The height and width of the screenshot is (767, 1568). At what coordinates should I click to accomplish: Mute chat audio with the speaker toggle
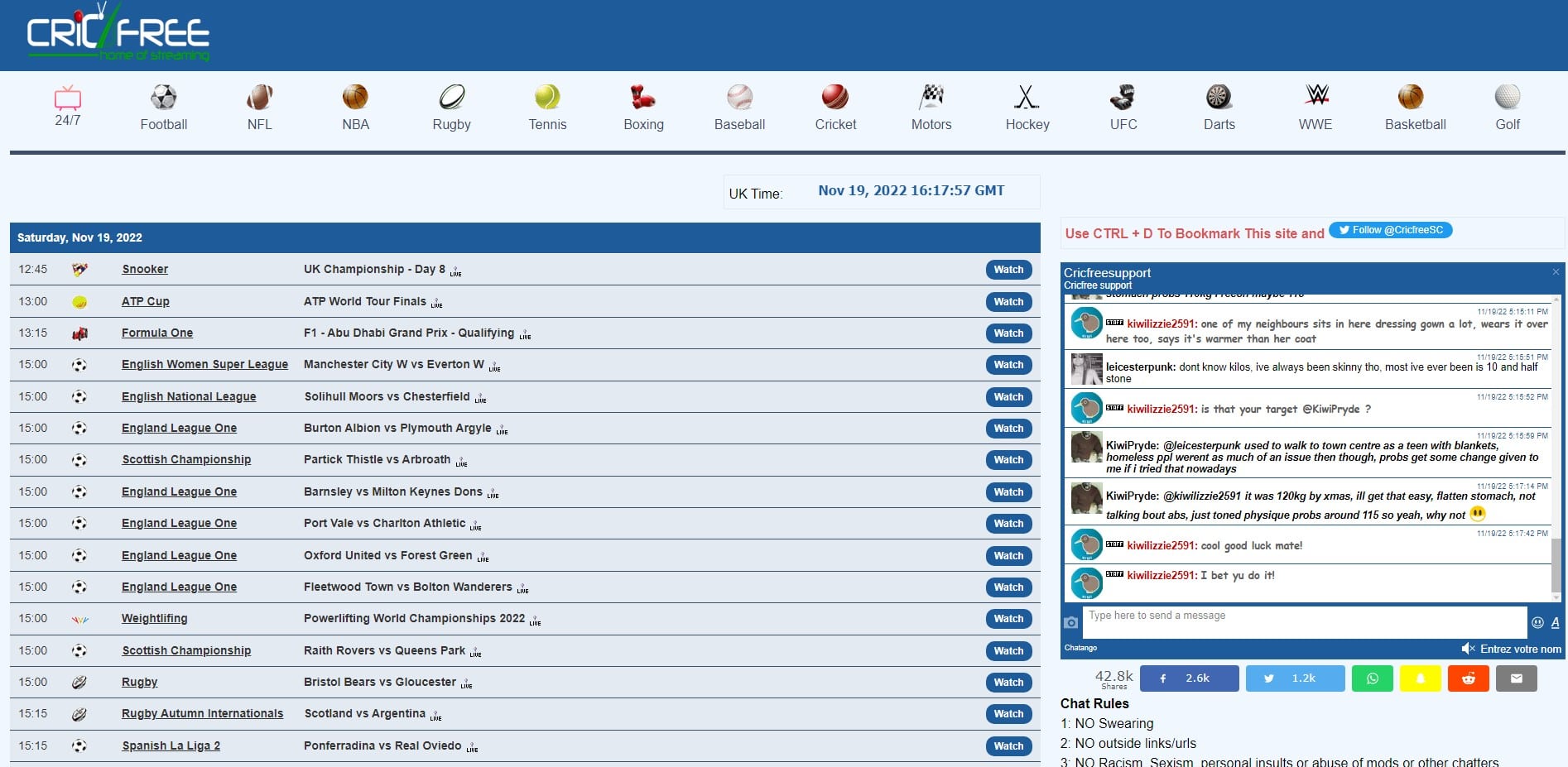pyautogui.click(x=1469, y=649)
